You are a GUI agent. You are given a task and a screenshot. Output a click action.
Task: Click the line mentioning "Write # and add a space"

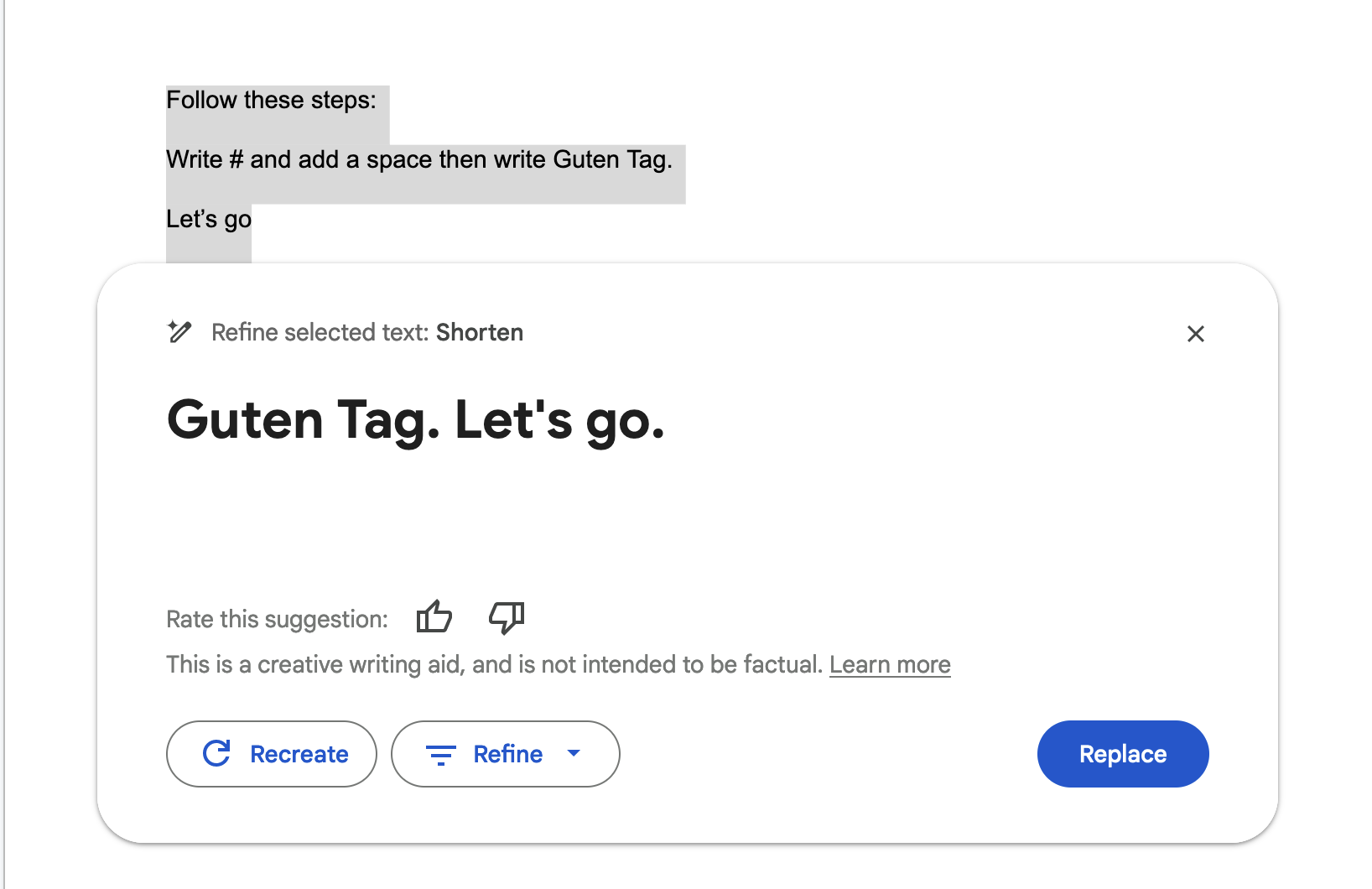coord(419,159)
